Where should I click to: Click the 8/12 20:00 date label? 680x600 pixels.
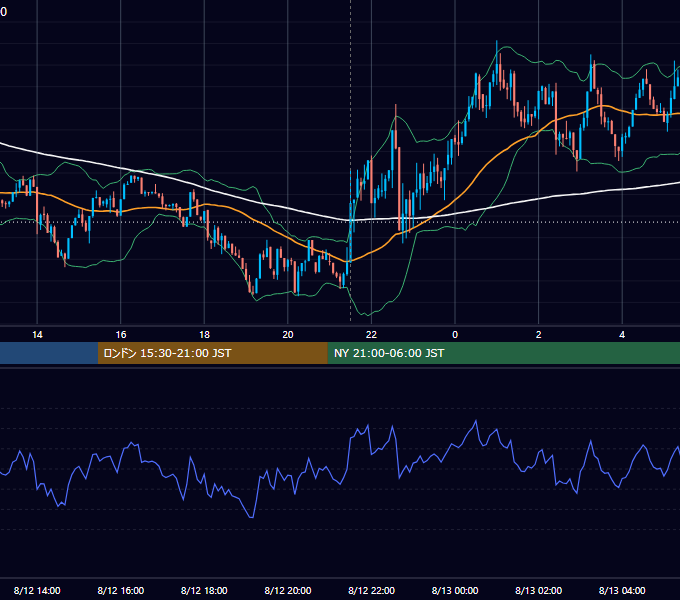[x=288, y=590]
